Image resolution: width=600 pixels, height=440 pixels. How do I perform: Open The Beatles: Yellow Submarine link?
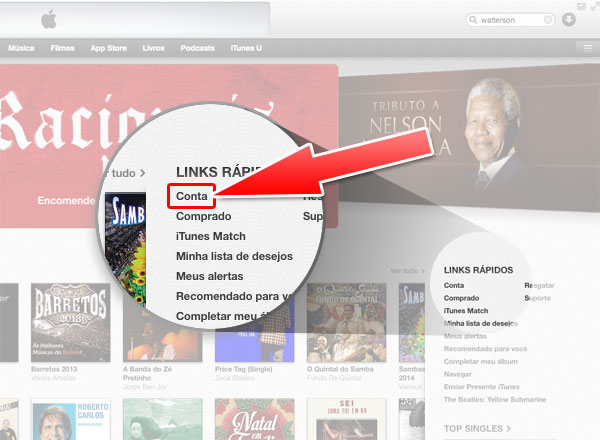coord(495,399)
